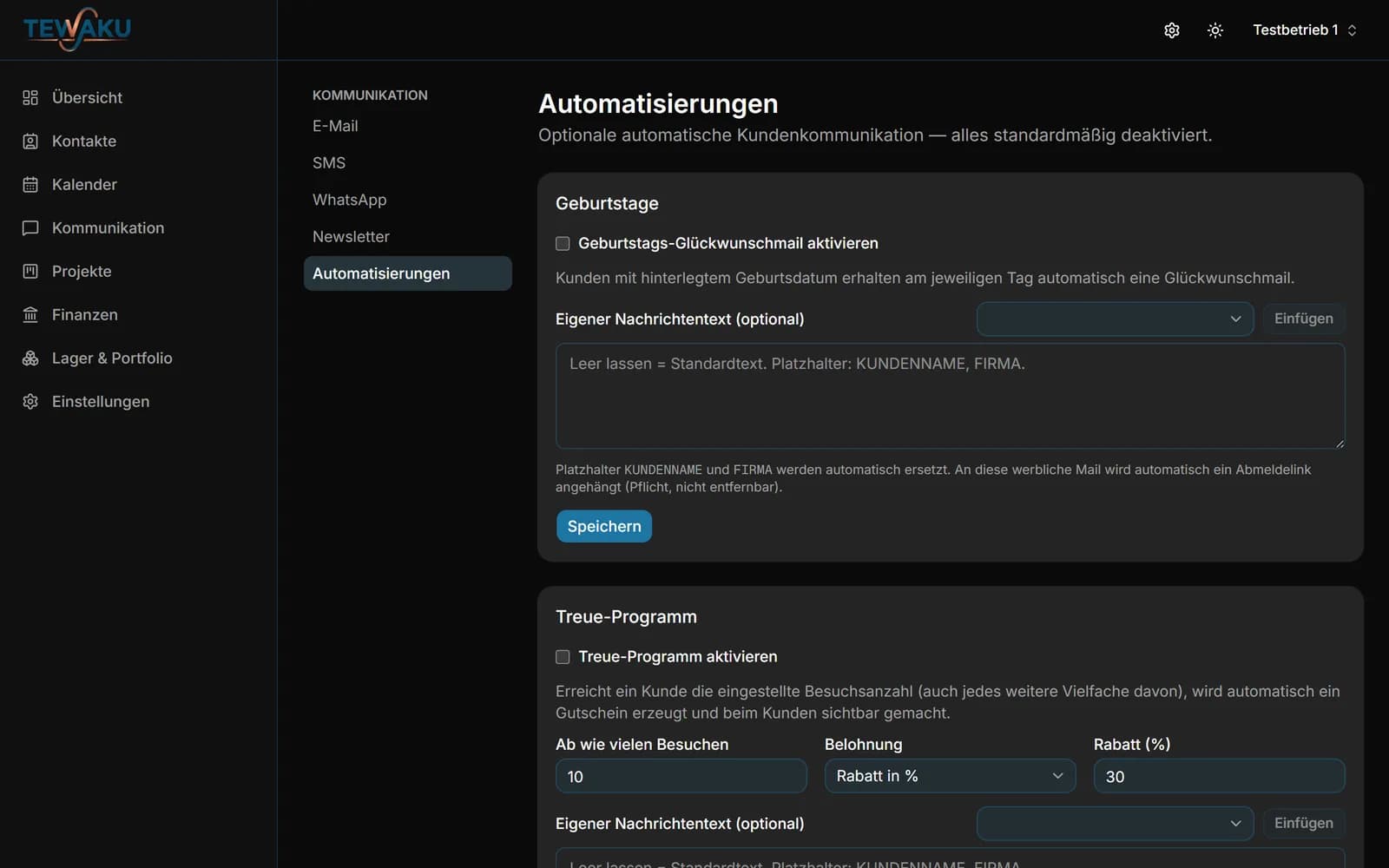
Task: Click the Tewaku logo
Action: coord(77,29)
